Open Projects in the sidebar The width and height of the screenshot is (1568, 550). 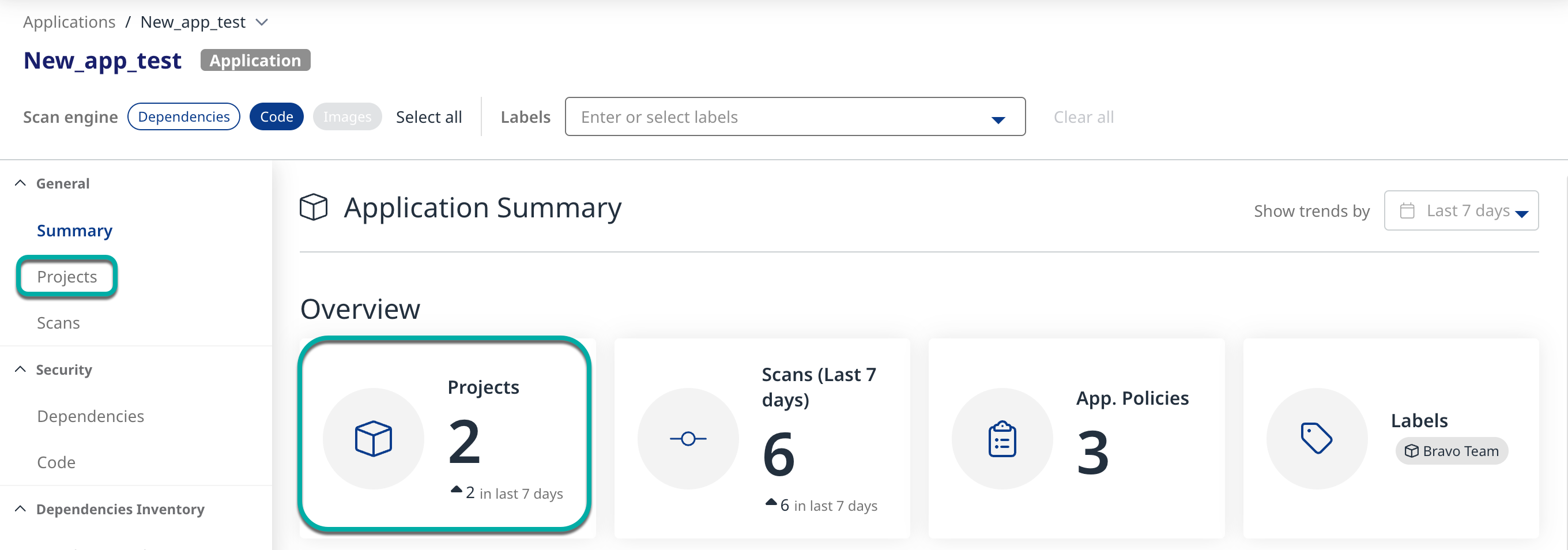67,277
